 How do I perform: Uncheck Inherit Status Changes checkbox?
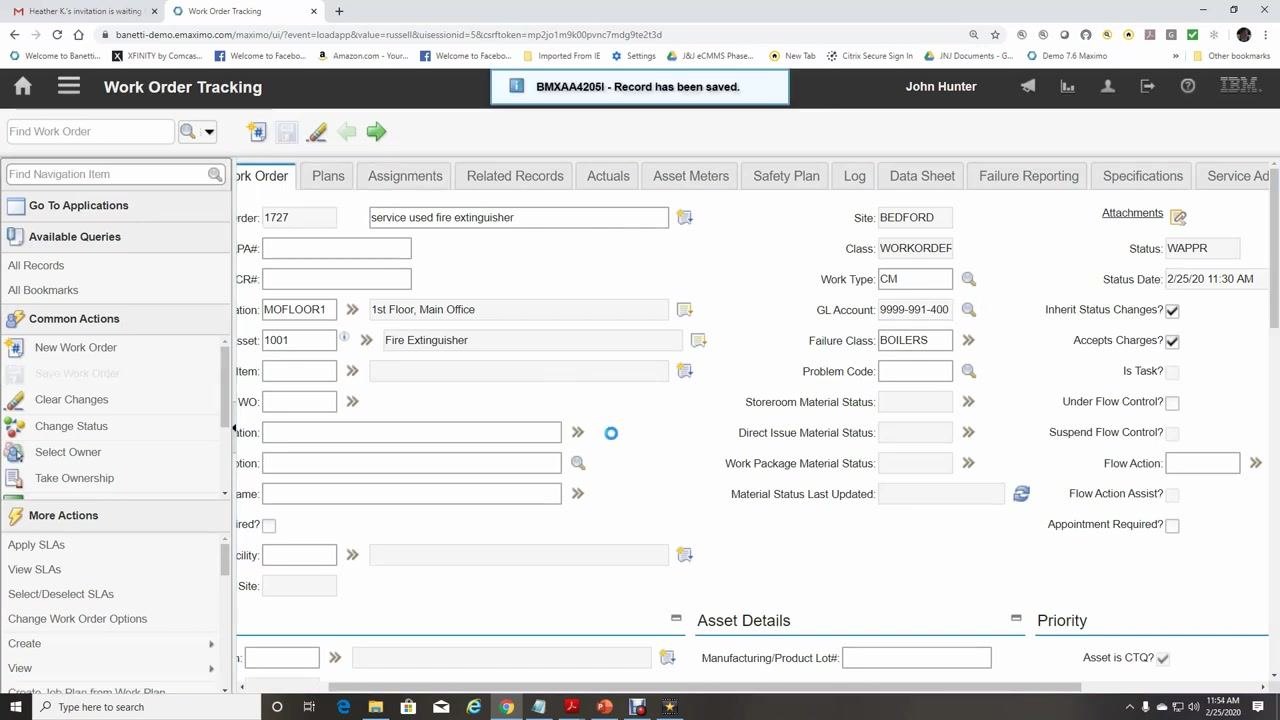coord(1172,311)
